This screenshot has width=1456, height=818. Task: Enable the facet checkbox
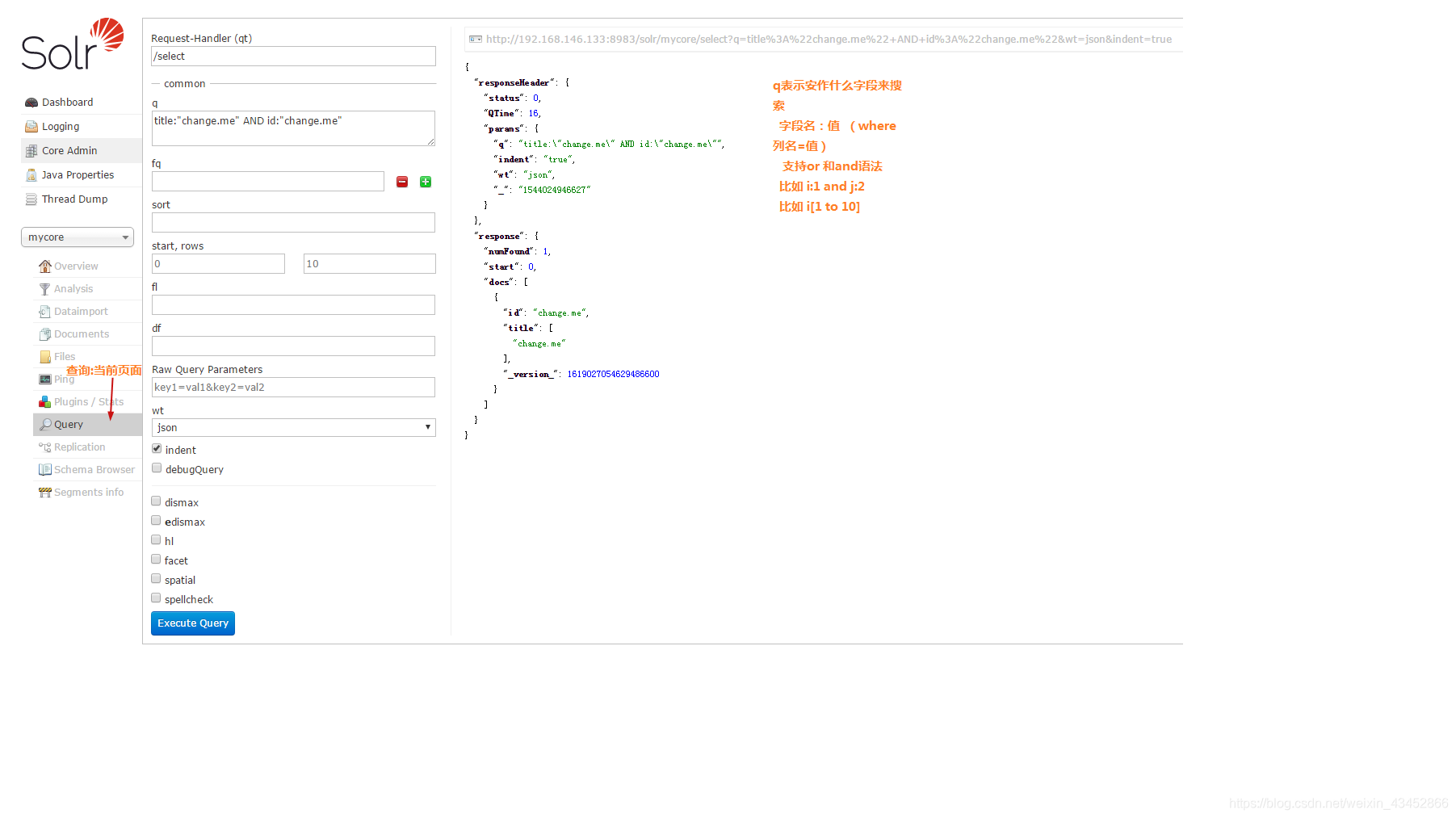(x=156, y=560)
